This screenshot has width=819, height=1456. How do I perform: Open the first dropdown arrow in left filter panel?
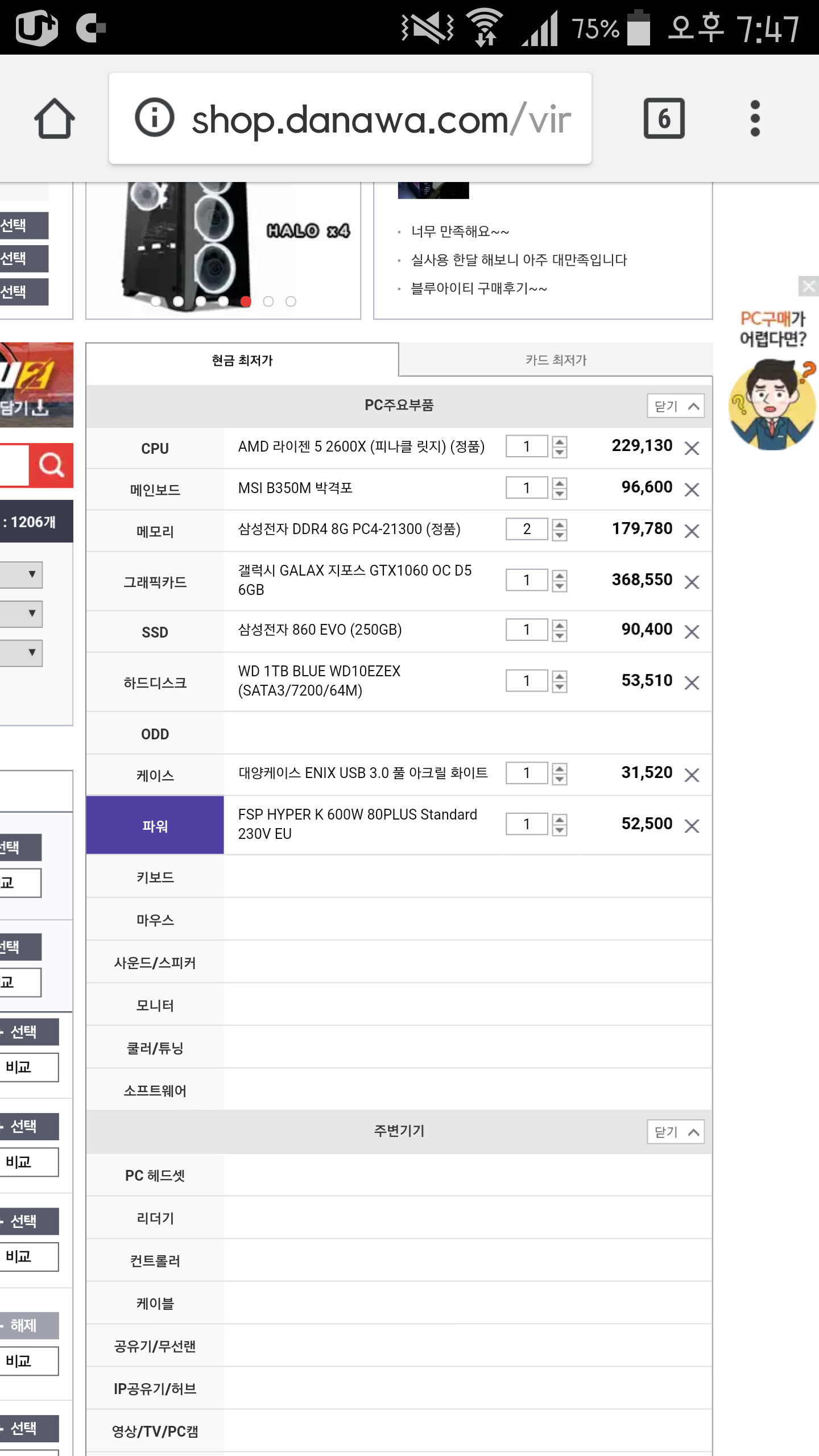pyautogui.click(x=32, y=574)
